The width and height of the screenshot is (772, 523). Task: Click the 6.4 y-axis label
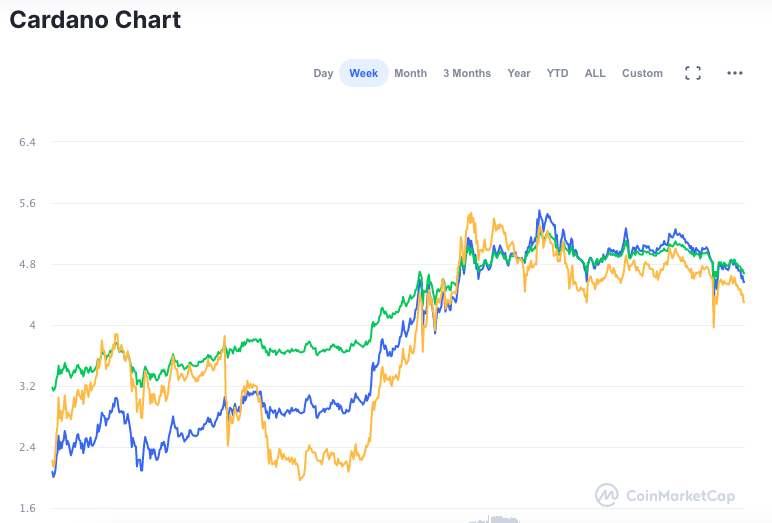point(27,142)
